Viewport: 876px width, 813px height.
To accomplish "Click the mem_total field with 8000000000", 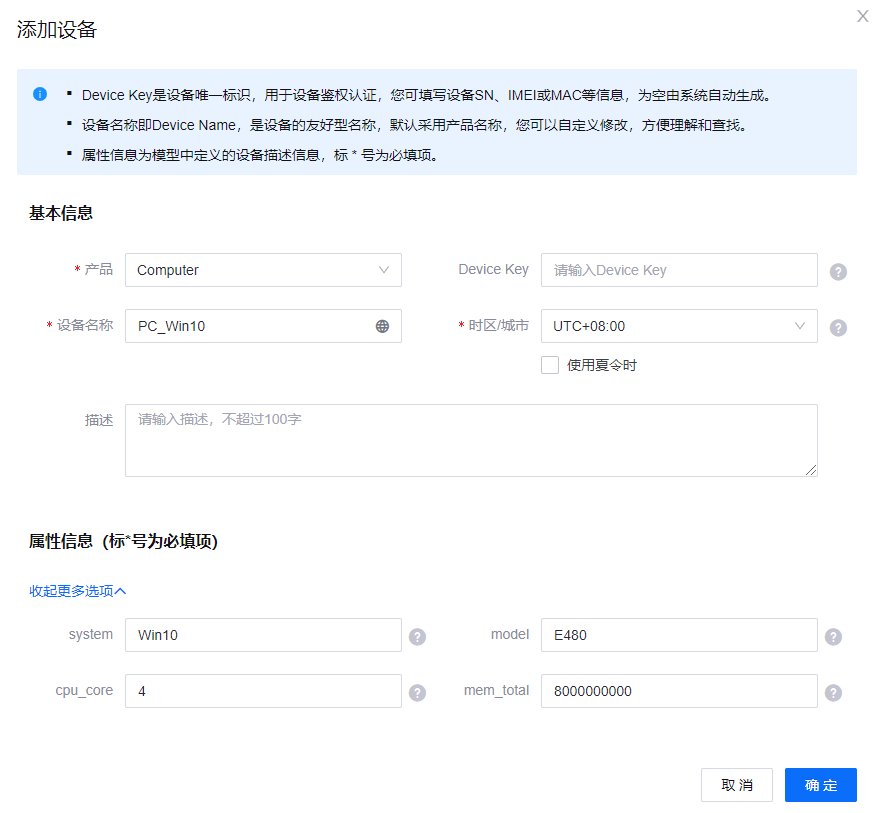I will click(678, 691).
